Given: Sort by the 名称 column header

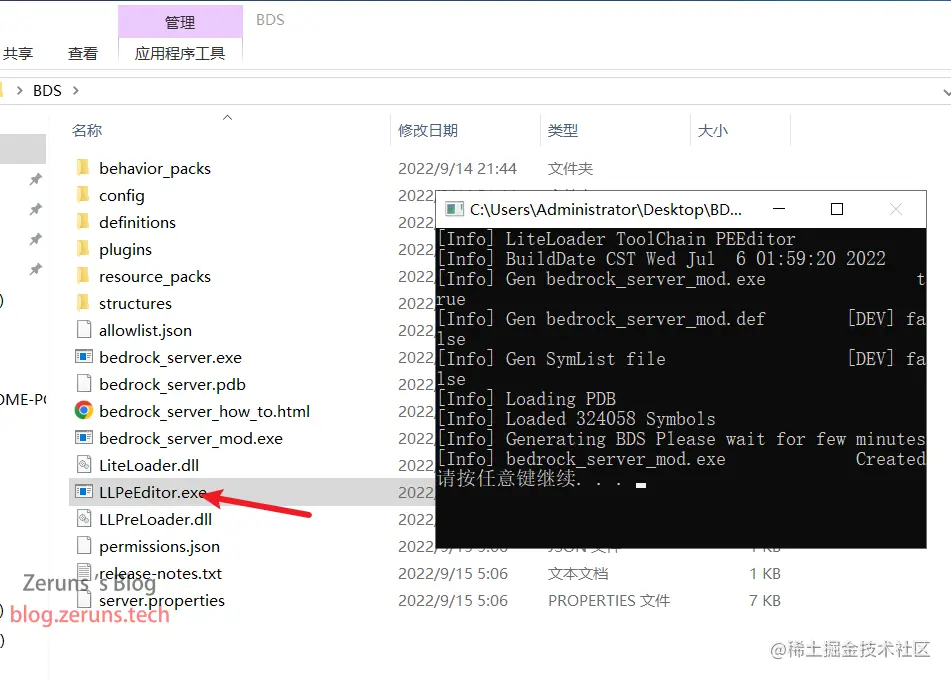Looking at the screenshot, I should click(x=87, y=130).
